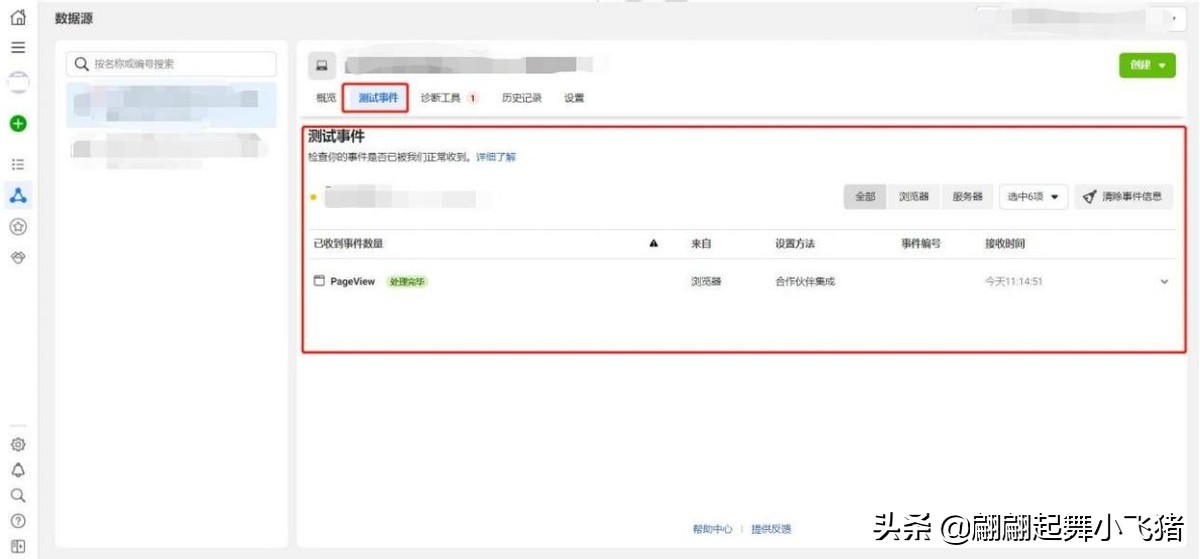Click the 浏览器 cell in PageView row
The image size is (1200, 559).
point(706,282)
